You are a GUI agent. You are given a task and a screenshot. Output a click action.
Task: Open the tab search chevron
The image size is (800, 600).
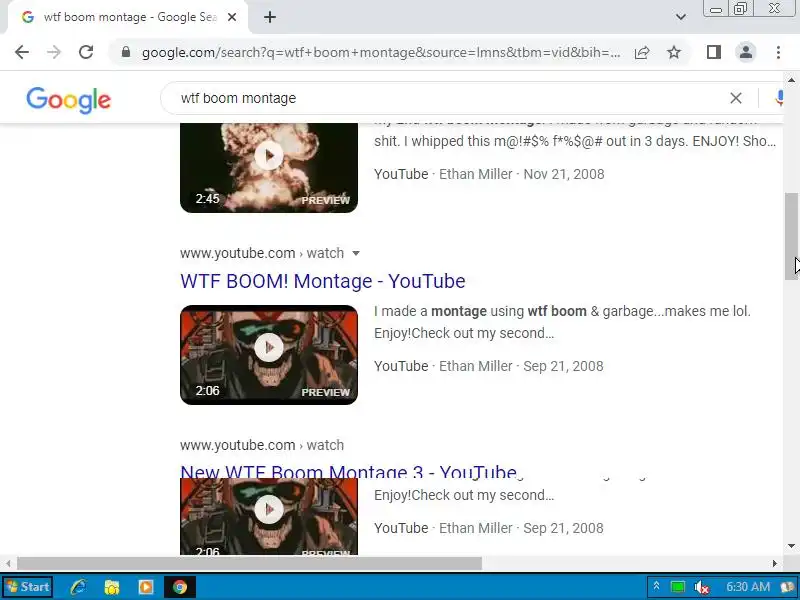(681, 17)
